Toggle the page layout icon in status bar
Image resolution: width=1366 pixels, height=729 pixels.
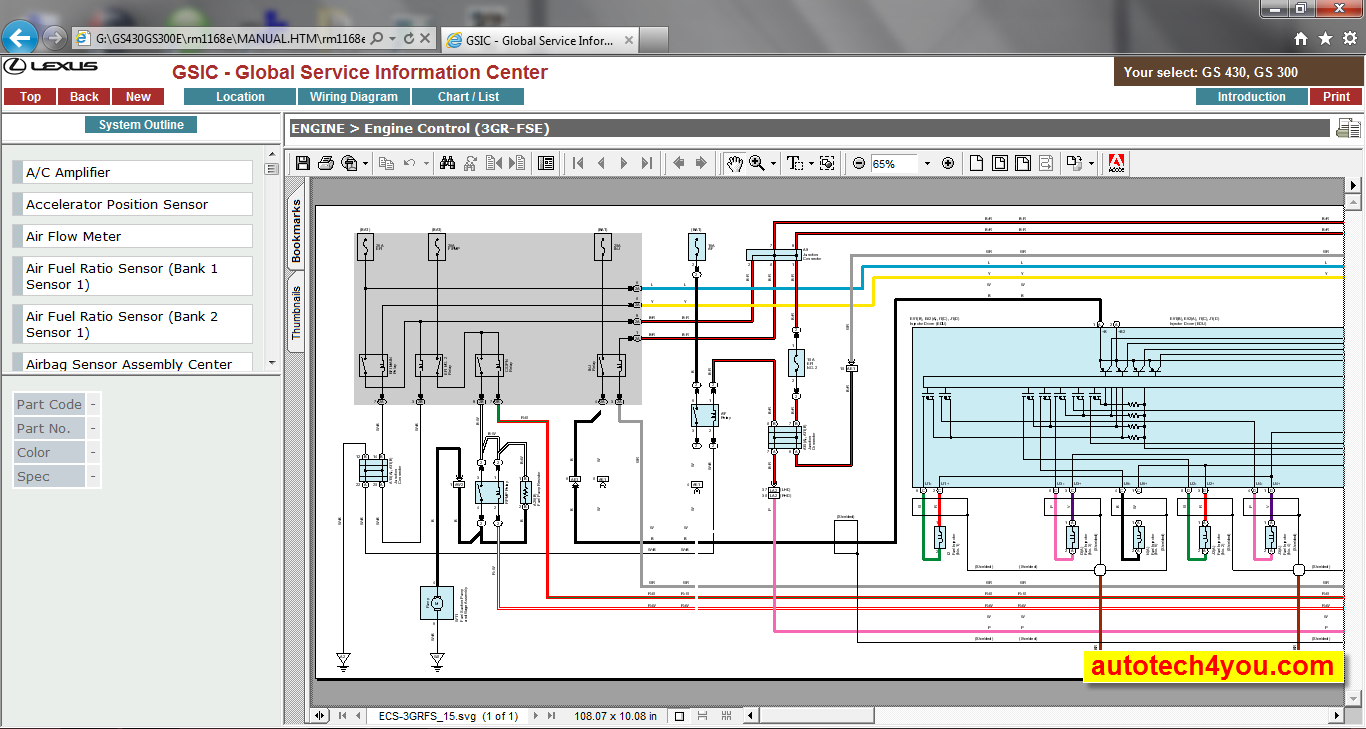tap(680, 716)
